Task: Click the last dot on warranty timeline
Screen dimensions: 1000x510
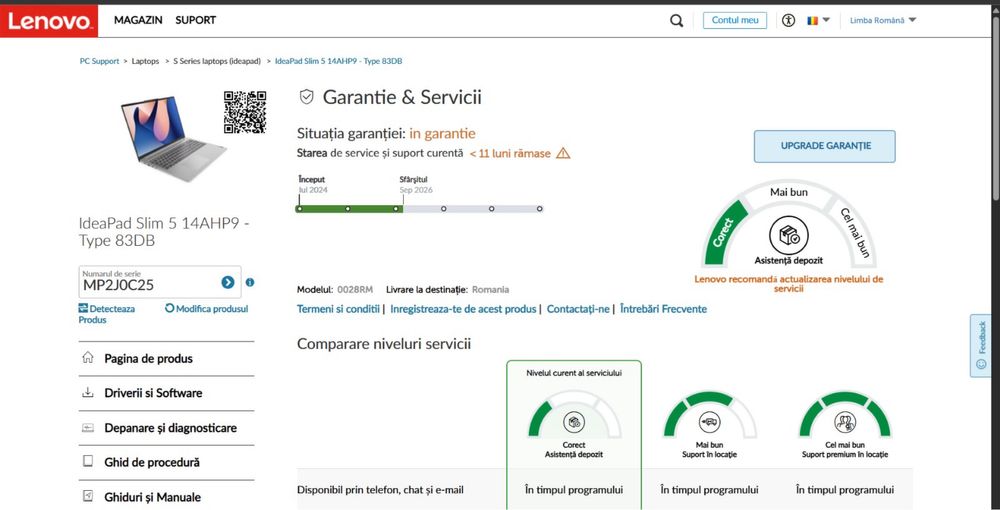Action: point(540,208)
